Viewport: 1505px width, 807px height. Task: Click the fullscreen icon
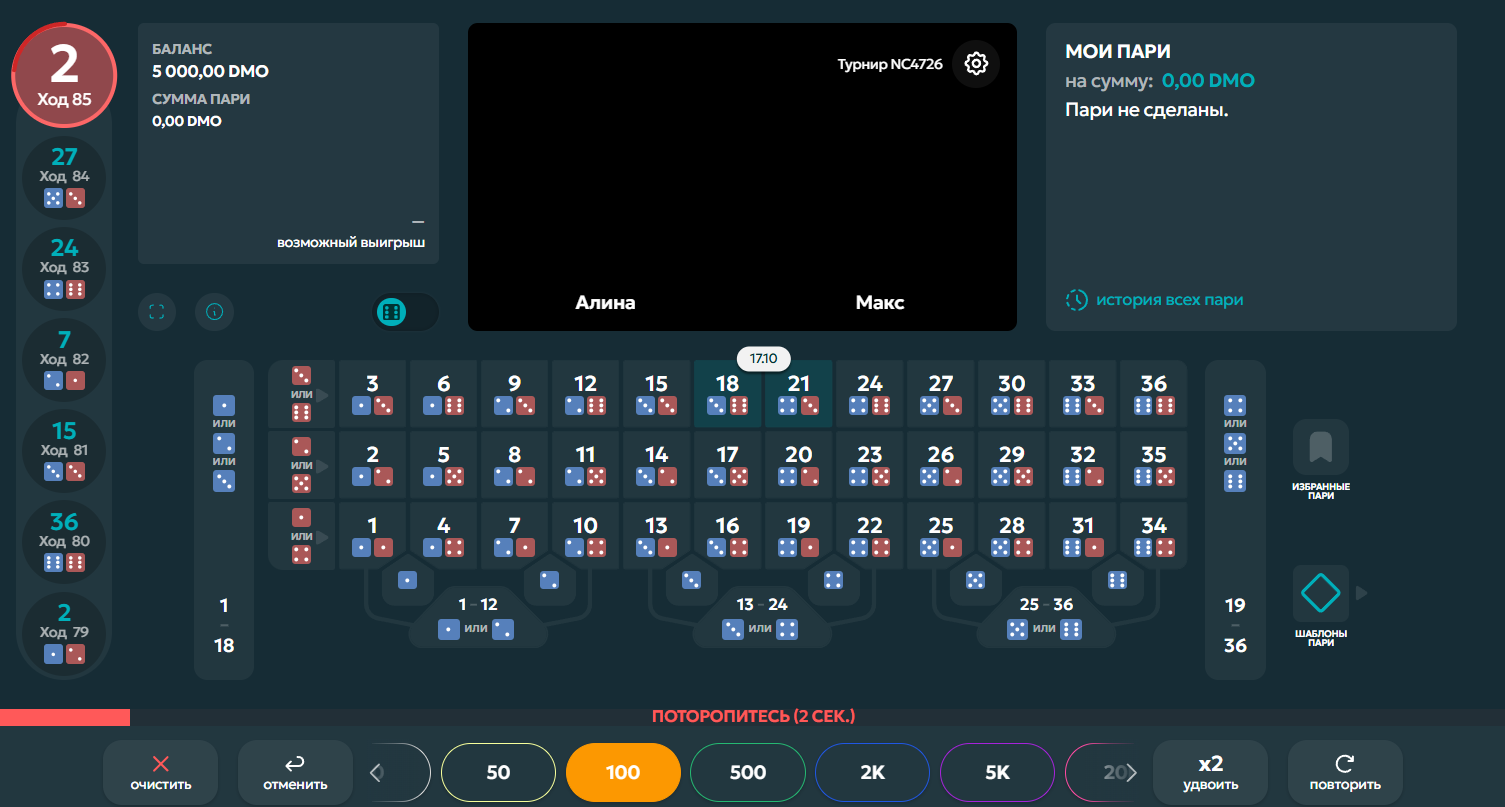pyautogui.click(x=156, y=312)
